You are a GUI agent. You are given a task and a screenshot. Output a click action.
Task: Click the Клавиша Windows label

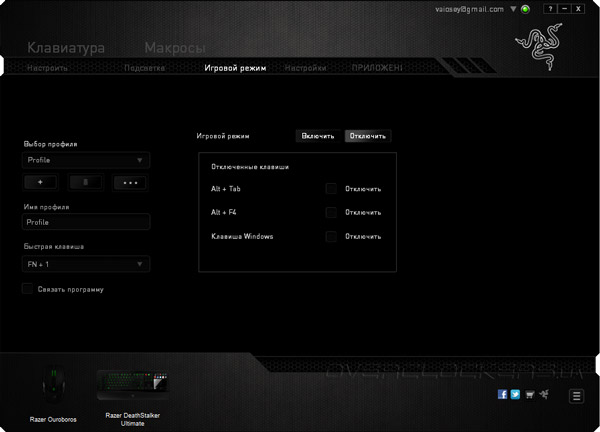coord(242,236)
